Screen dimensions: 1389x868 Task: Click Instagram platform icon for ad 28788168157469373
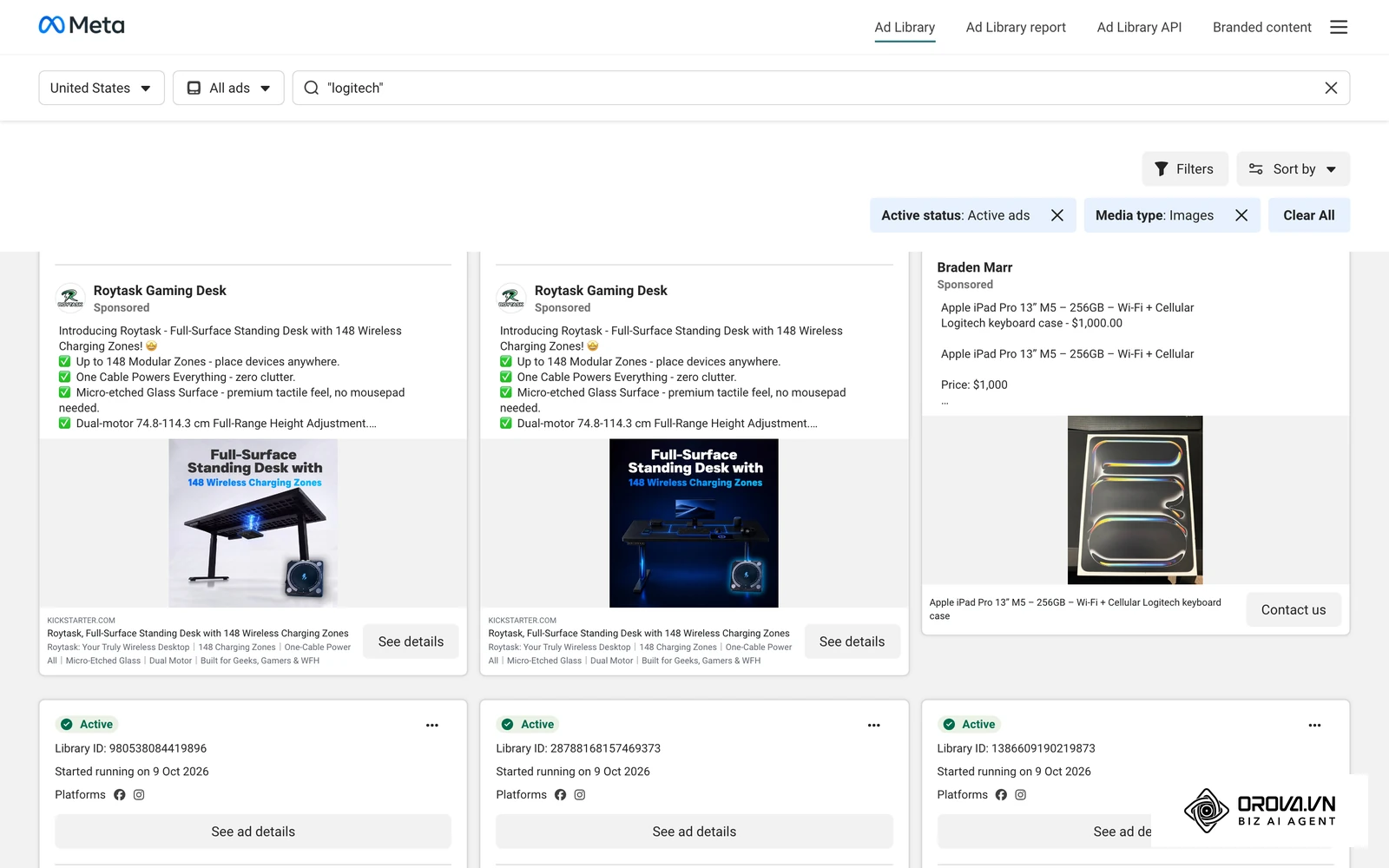coord(580,794)
